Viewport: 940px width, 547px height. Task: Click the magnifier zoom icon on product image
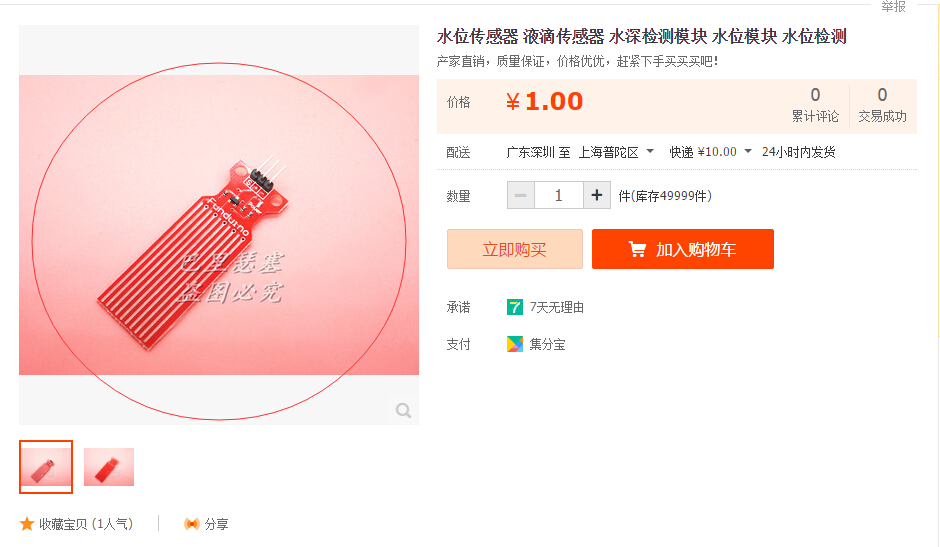(x=403, y=410)
